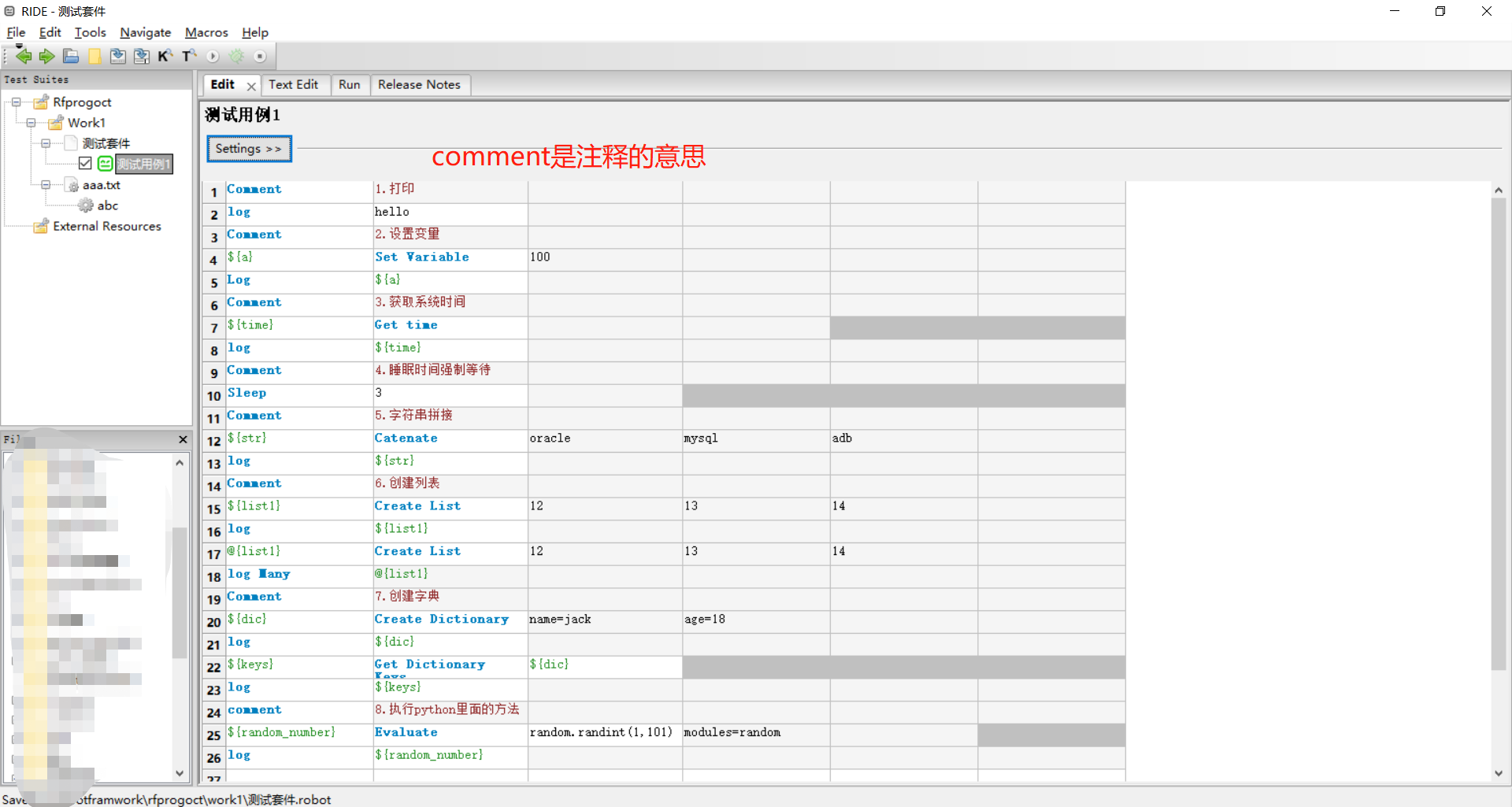The image size is (1512, 807).
Task: Expand Settings with the Settings >> button
Action: (249, 148)
